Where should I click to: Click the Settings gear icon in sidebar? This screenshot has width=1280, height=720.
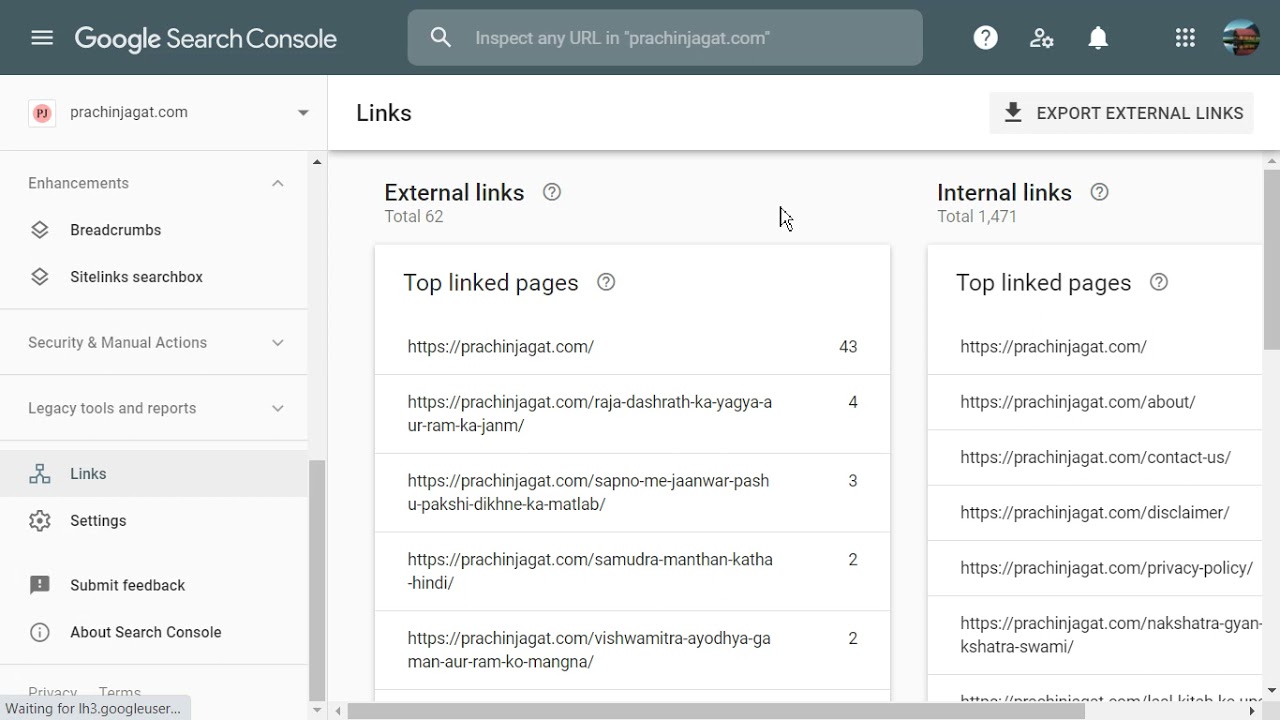40,521
